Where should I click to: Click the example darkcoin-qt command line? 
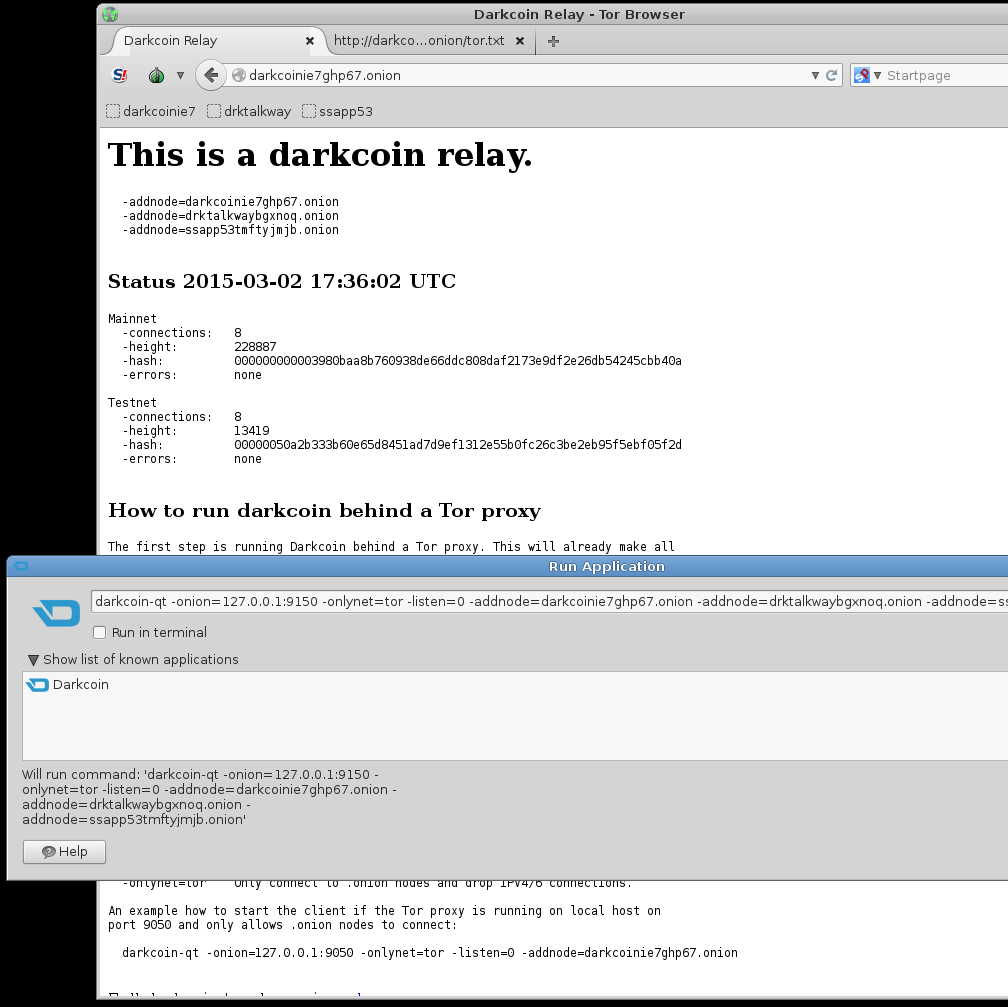coord(430,952)
